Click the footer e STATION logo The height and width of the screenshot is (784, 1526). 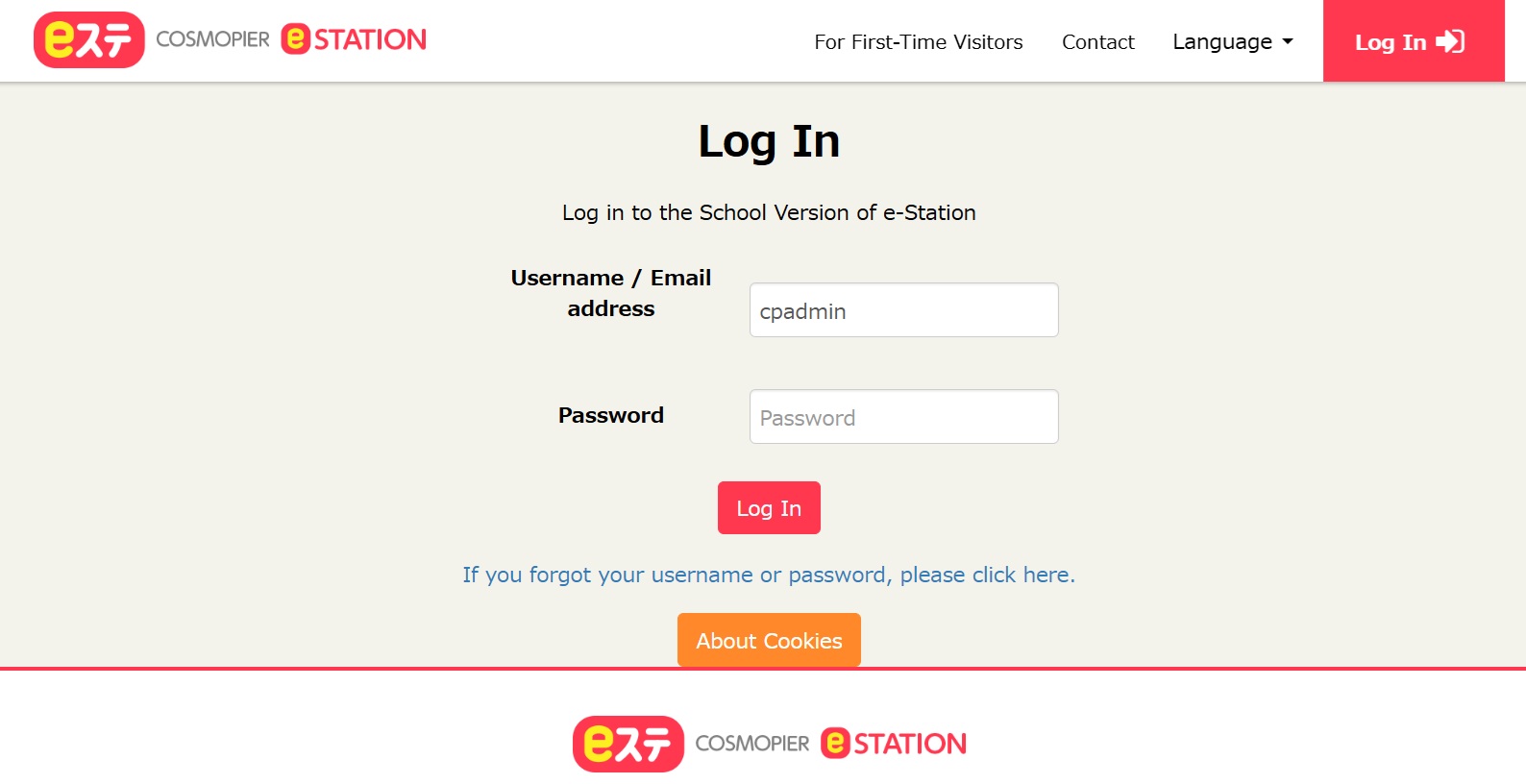[894, 744]
